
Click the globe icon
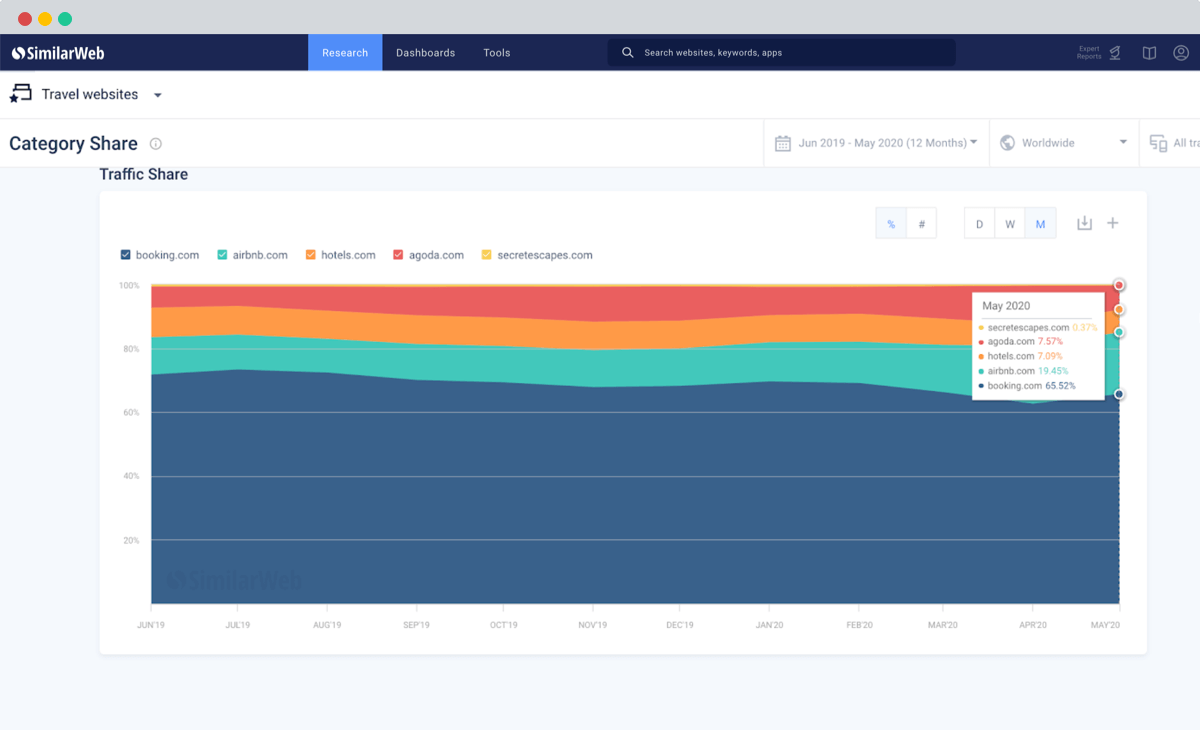point(1007,143)
